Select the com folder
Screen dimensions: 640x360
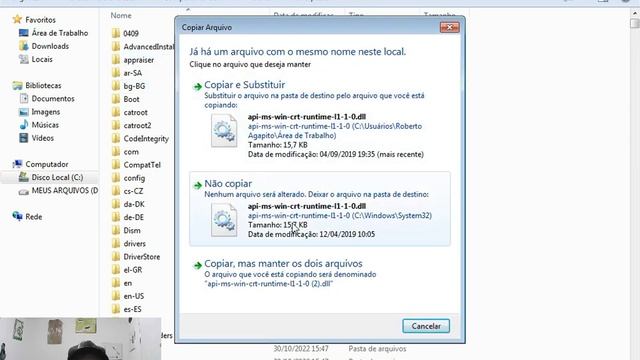click(x=131, y=151)
